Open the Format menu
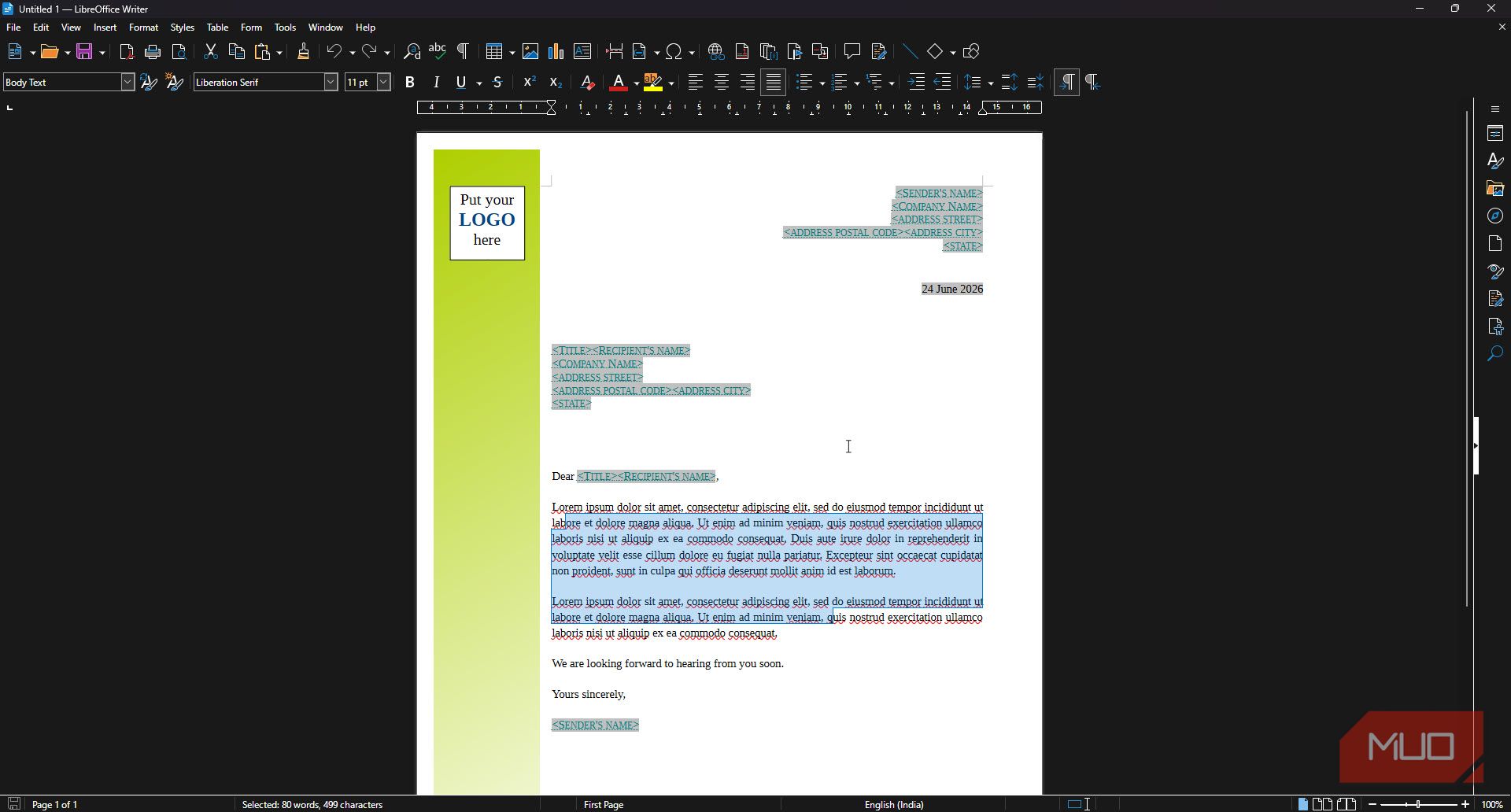The height and width of the screenshot is (812, 1511). coord(143,28)
